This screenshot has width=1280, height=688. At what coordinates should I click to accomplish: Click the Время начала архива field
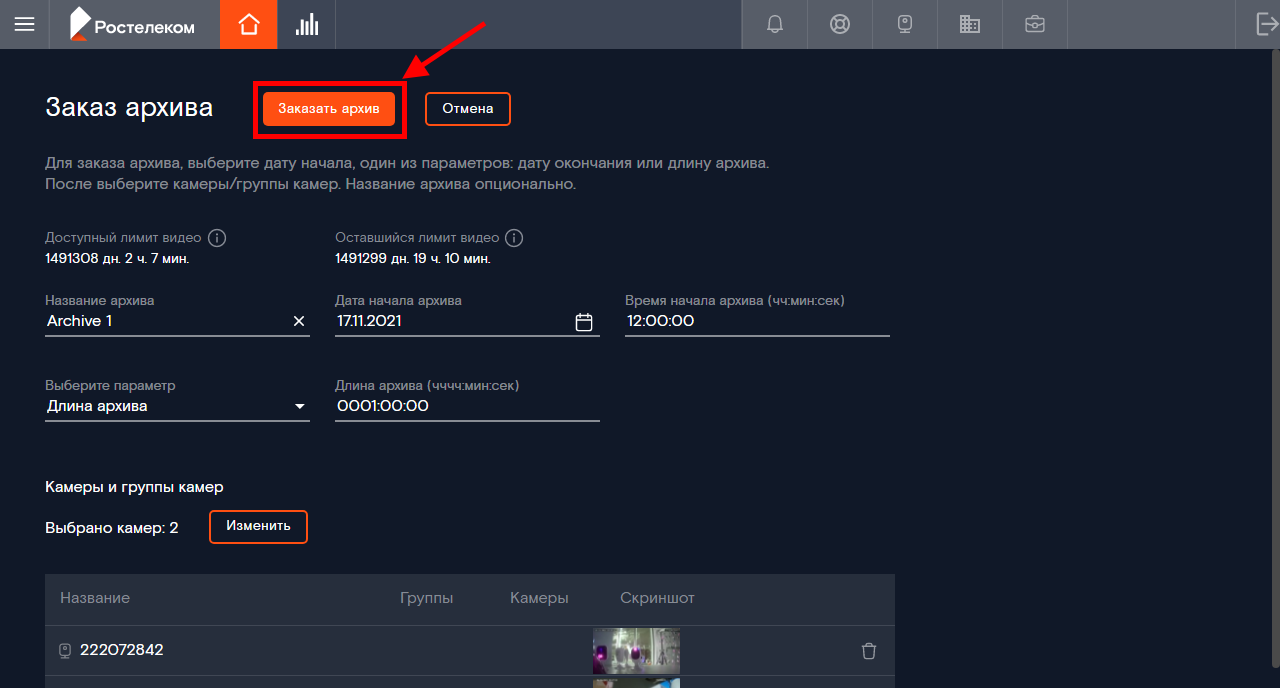pos(757,321)
